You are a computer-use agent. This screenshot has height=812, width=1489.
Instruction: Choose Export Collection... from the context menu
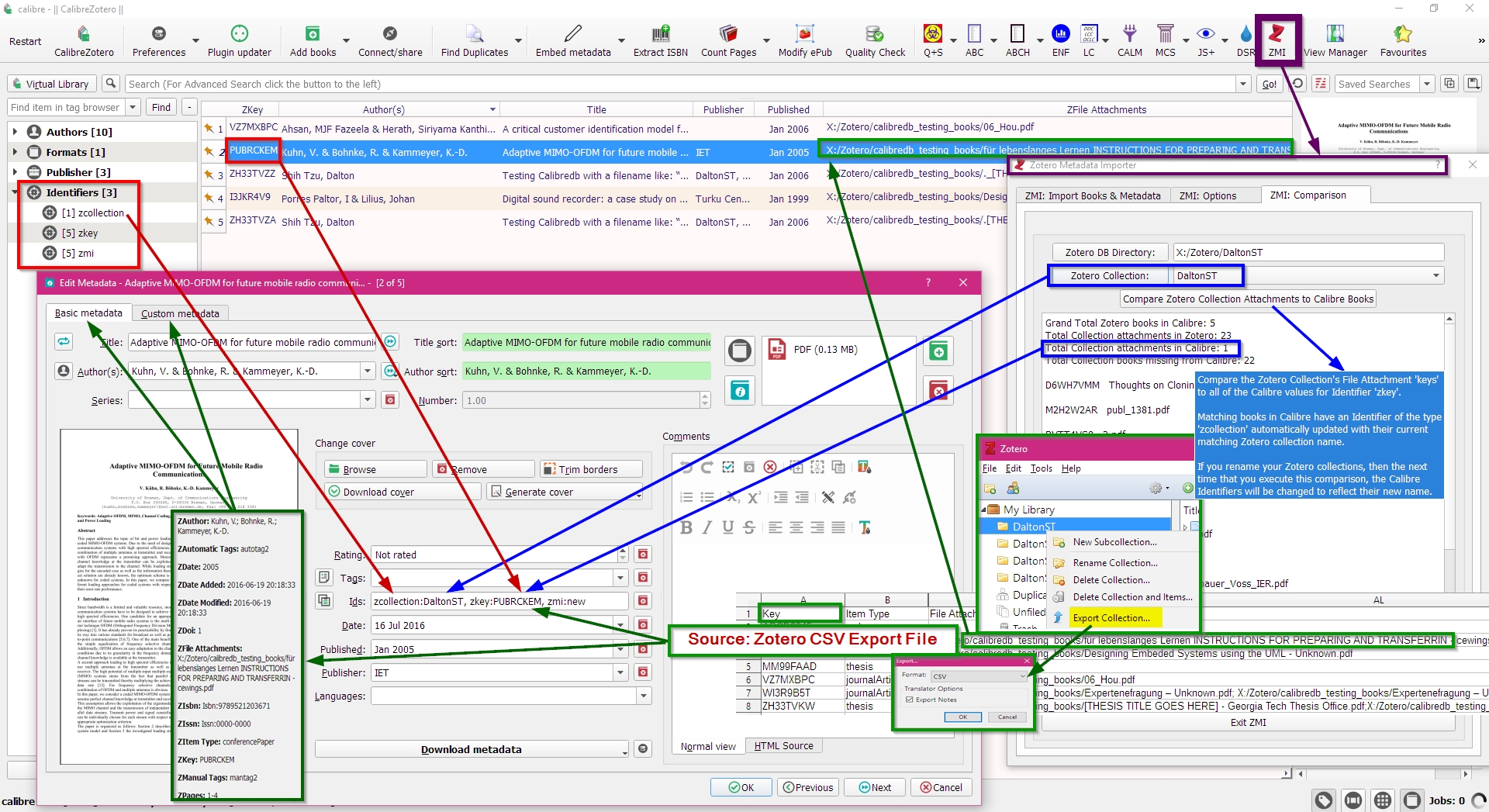(1111, 618)
